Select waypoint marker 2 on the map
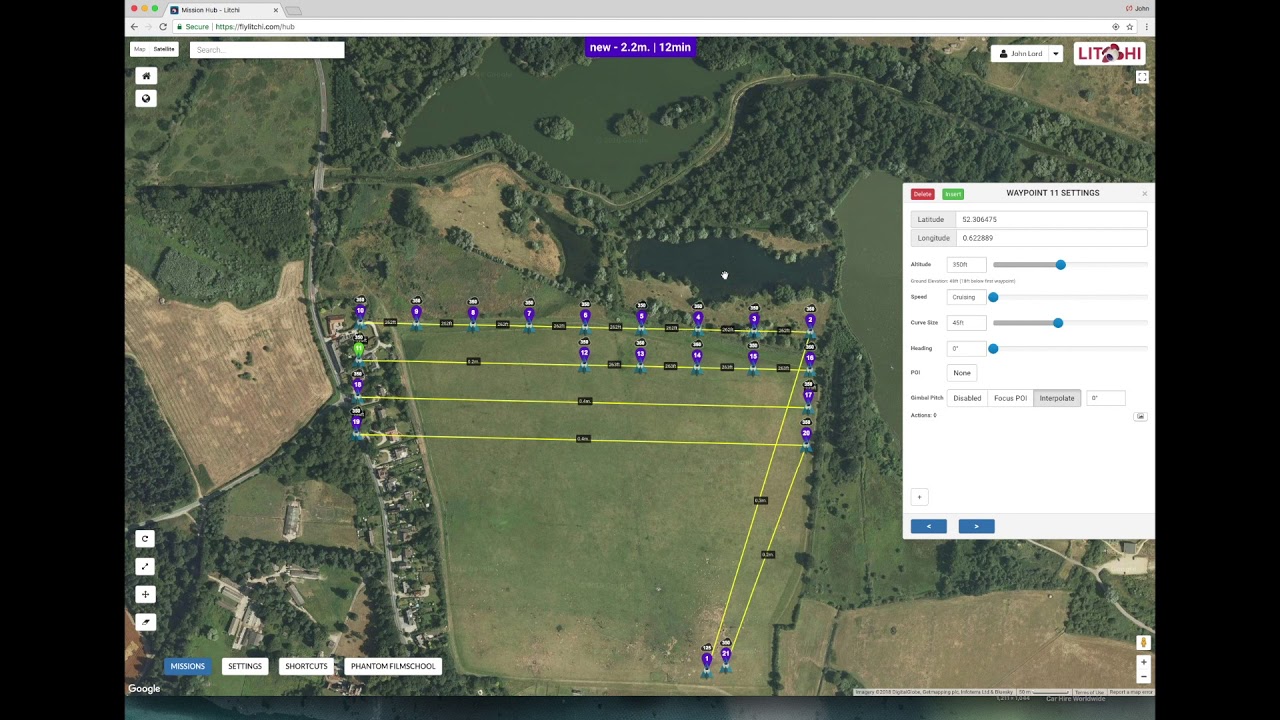Viewport: 1280px width, 720px height. click(810, 322)
